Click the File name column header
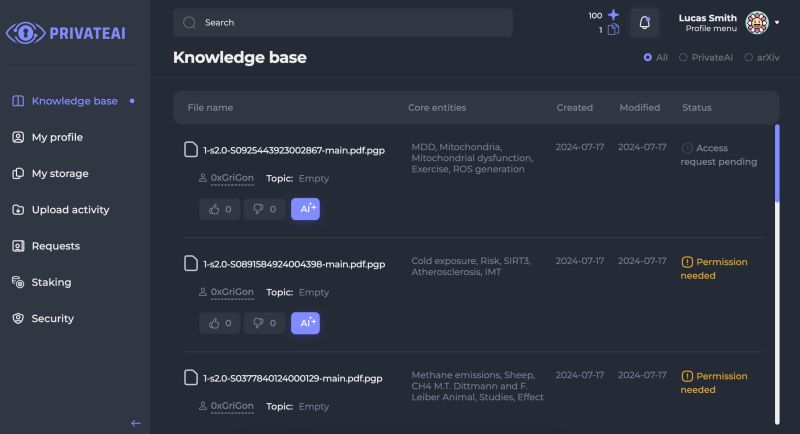The width and height of the screenshot is (800, 434). 210,108
